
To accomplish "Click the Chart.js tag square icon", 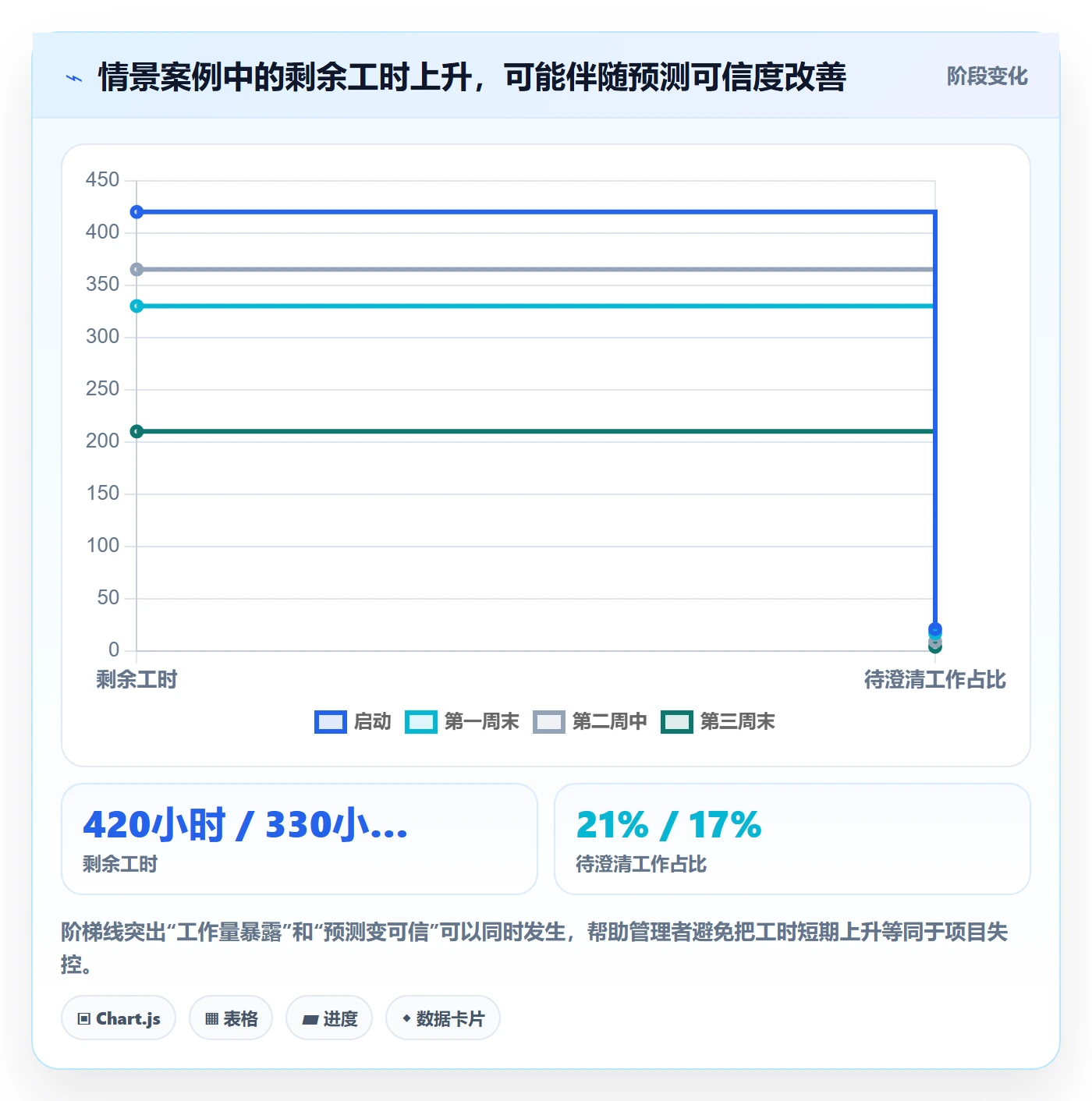I will tap(84, 1019).
